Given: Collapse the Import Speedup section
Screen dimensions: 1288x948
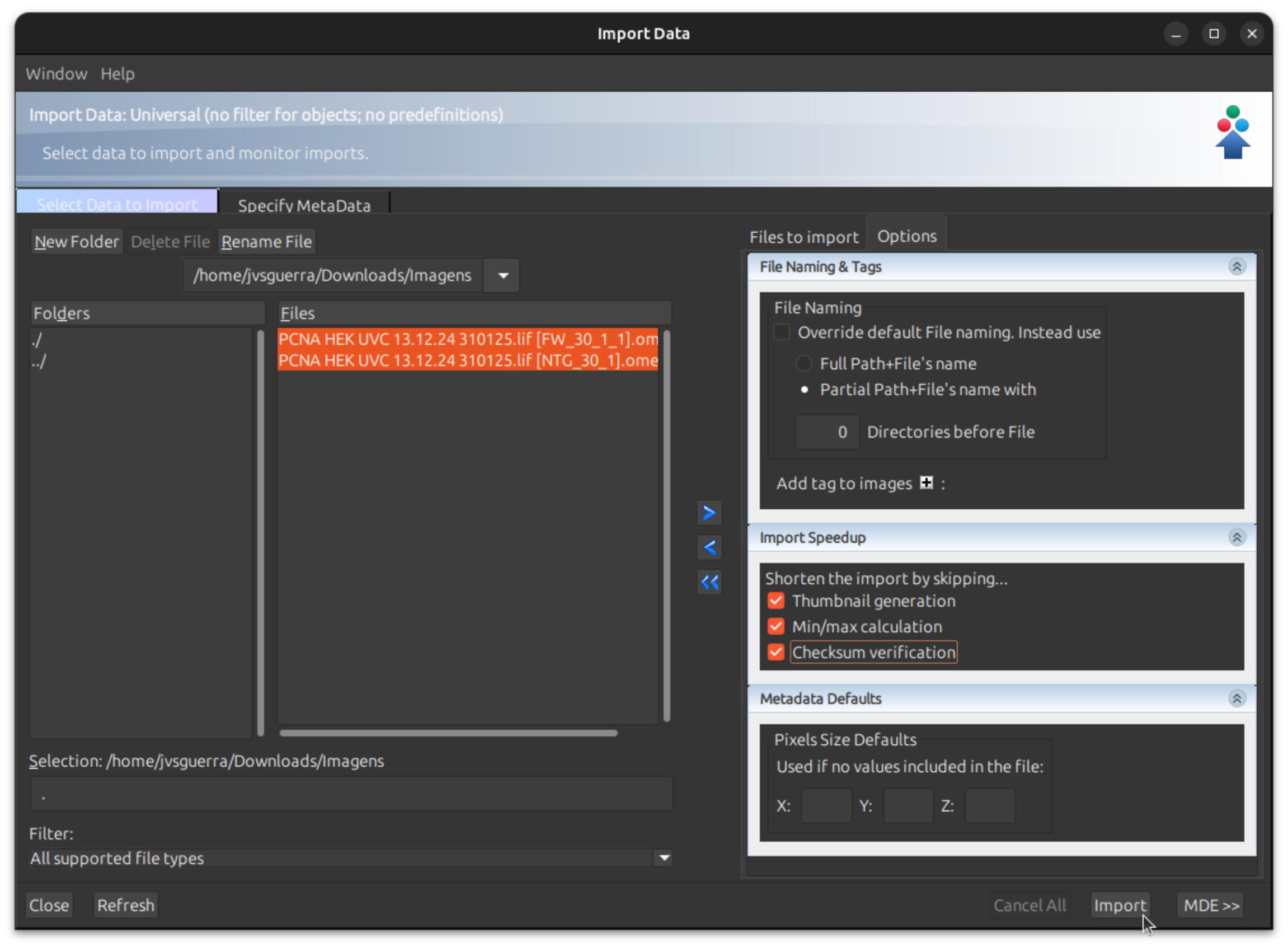Looking at the screenshot, I should [x=1238, y=538].
